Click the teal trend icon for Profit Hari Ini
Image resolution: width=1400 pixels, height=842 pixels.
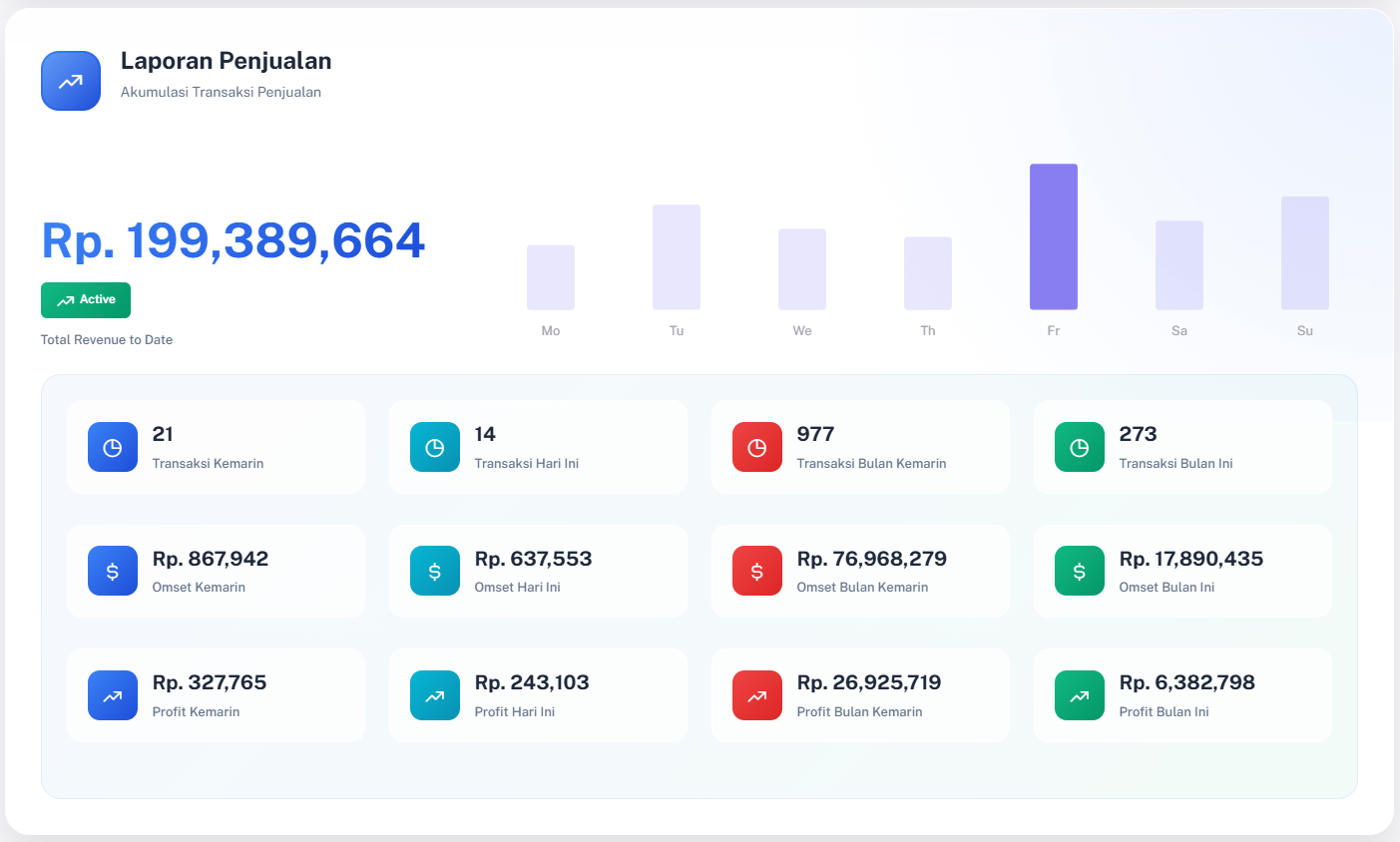point(435,695)
